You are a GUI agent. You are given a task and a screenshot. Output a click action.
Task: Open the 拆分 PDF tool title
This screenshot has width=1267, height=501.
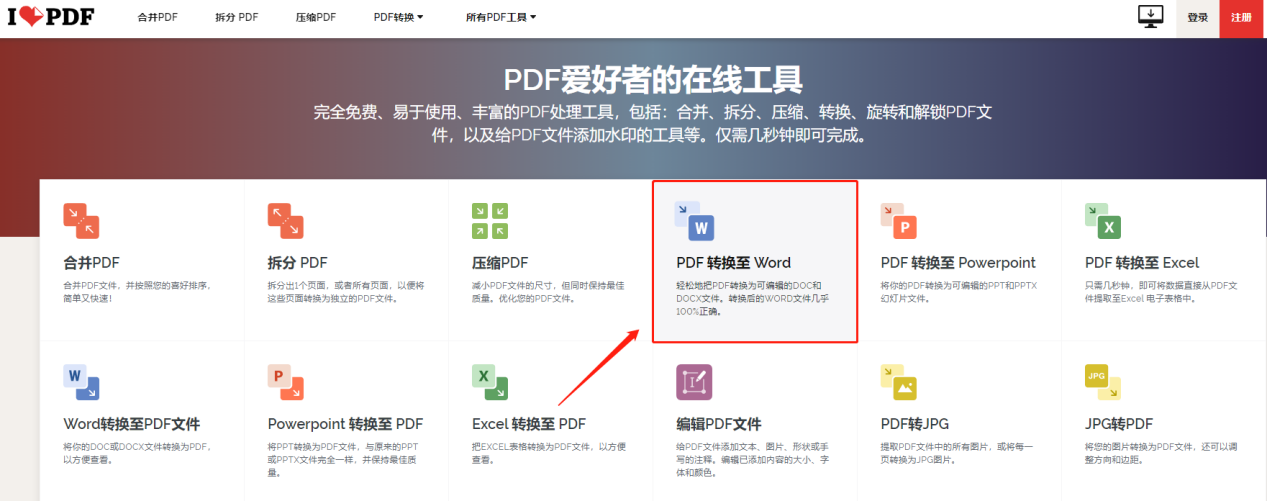(297, 263)
